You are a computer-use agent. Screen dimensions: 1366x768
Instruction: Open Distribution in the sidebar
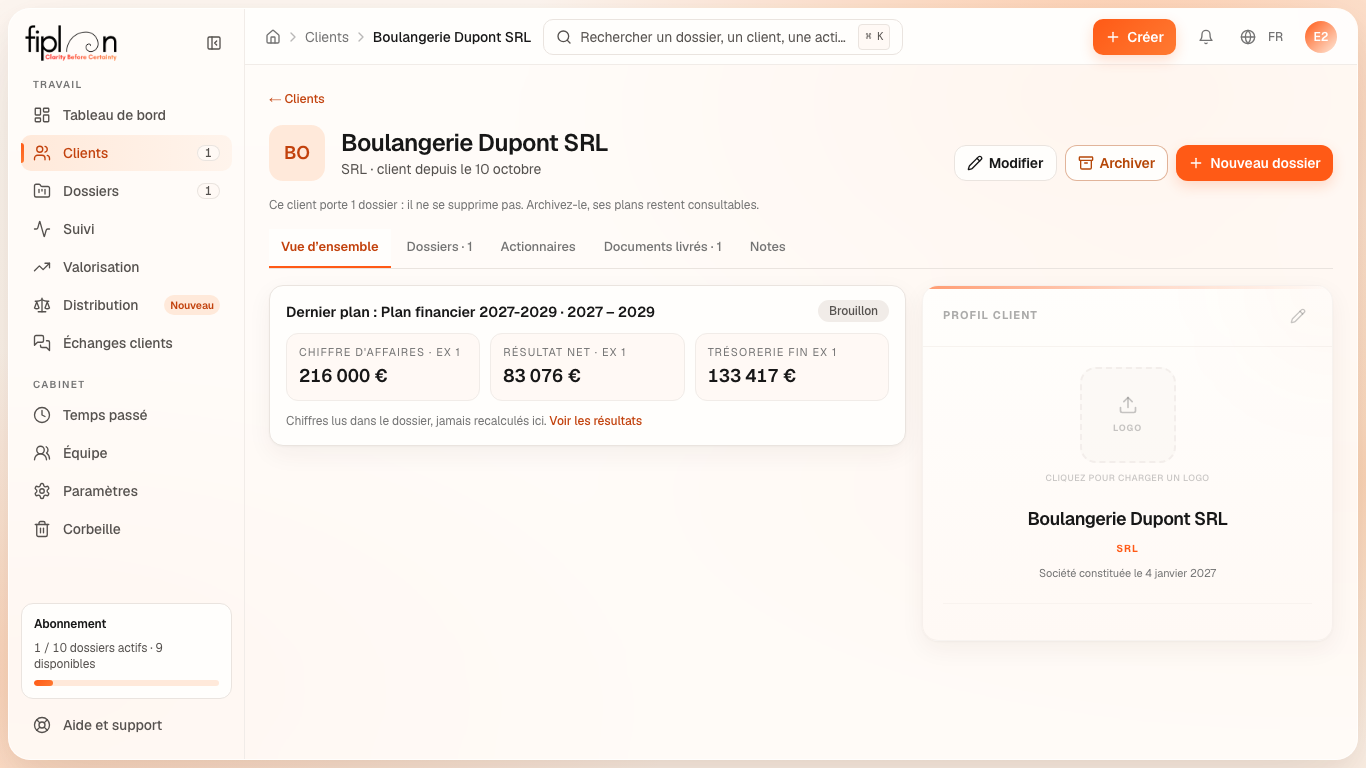126,305
